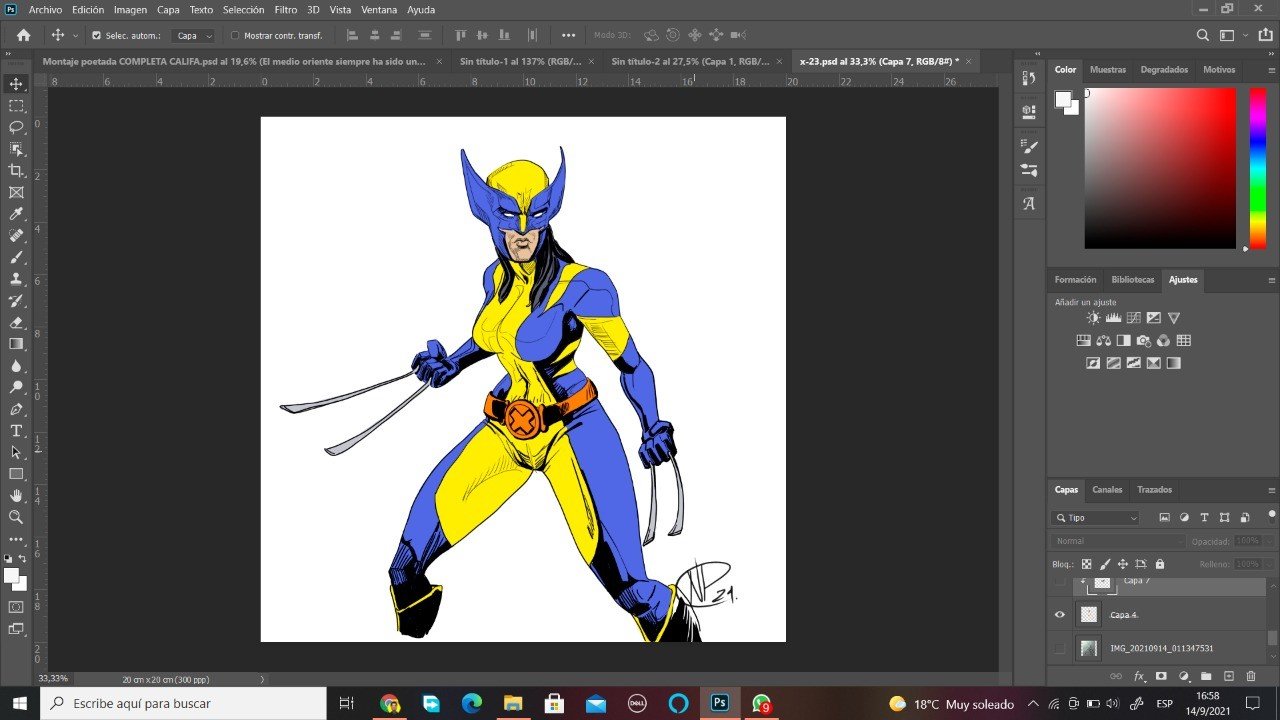Select the Hand tool
This screenshot has height=720, width=1280.
16,496
